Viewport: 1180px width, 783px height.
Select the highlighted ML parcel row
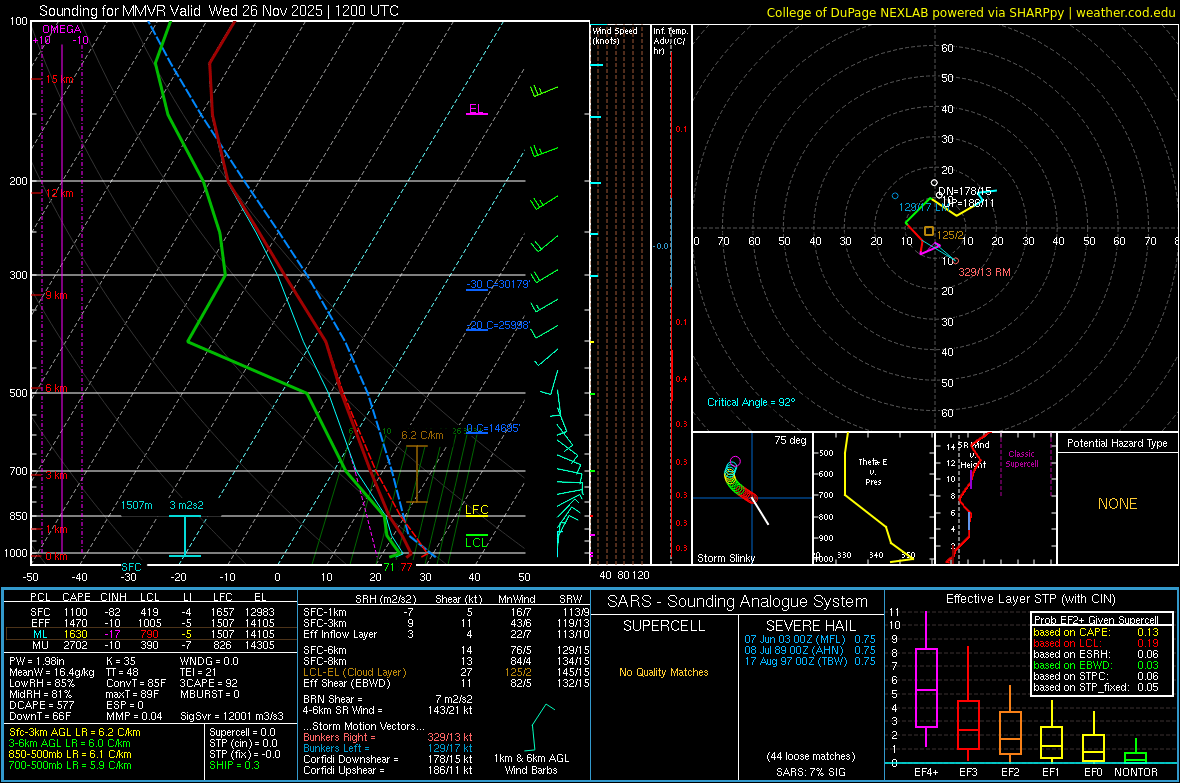pos(150,634)
